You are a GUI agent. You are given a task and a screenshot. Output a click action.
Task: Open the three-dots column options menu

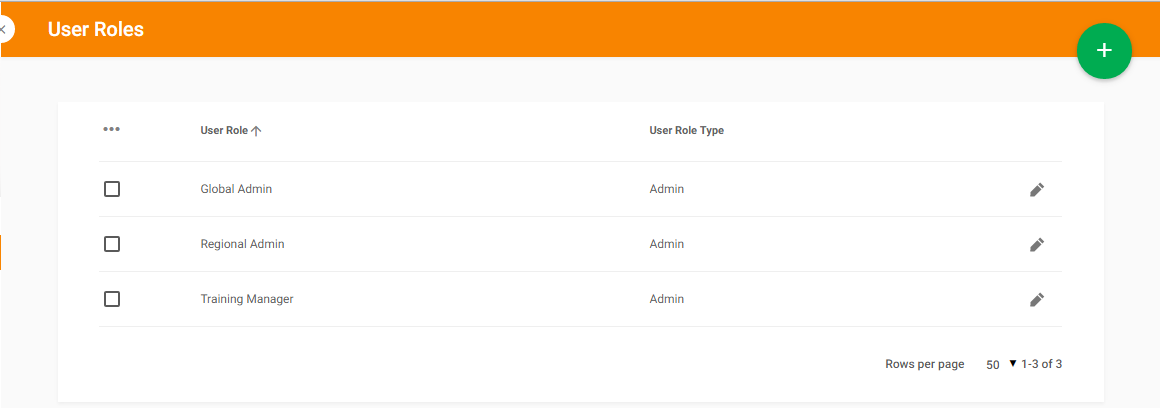(112, 129)
